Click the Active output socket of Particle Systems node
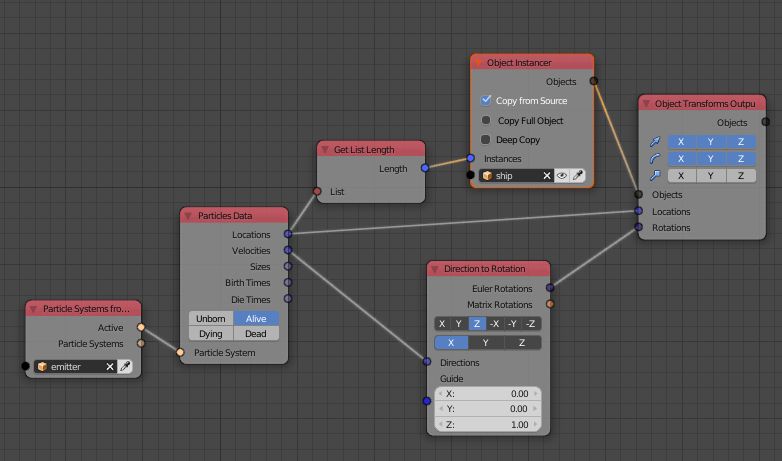782x461 pixels. (141, 327)
